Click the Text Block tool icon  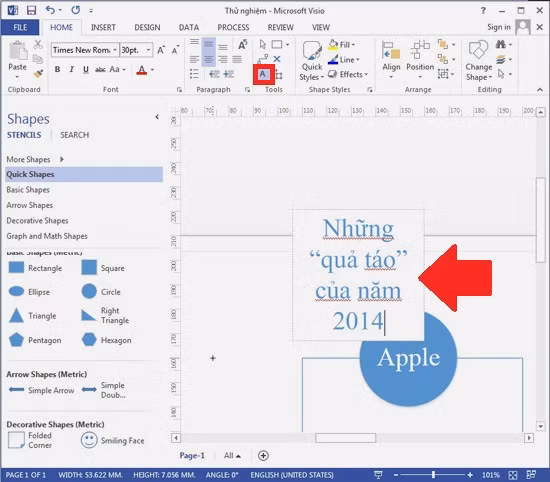point(279,74)
